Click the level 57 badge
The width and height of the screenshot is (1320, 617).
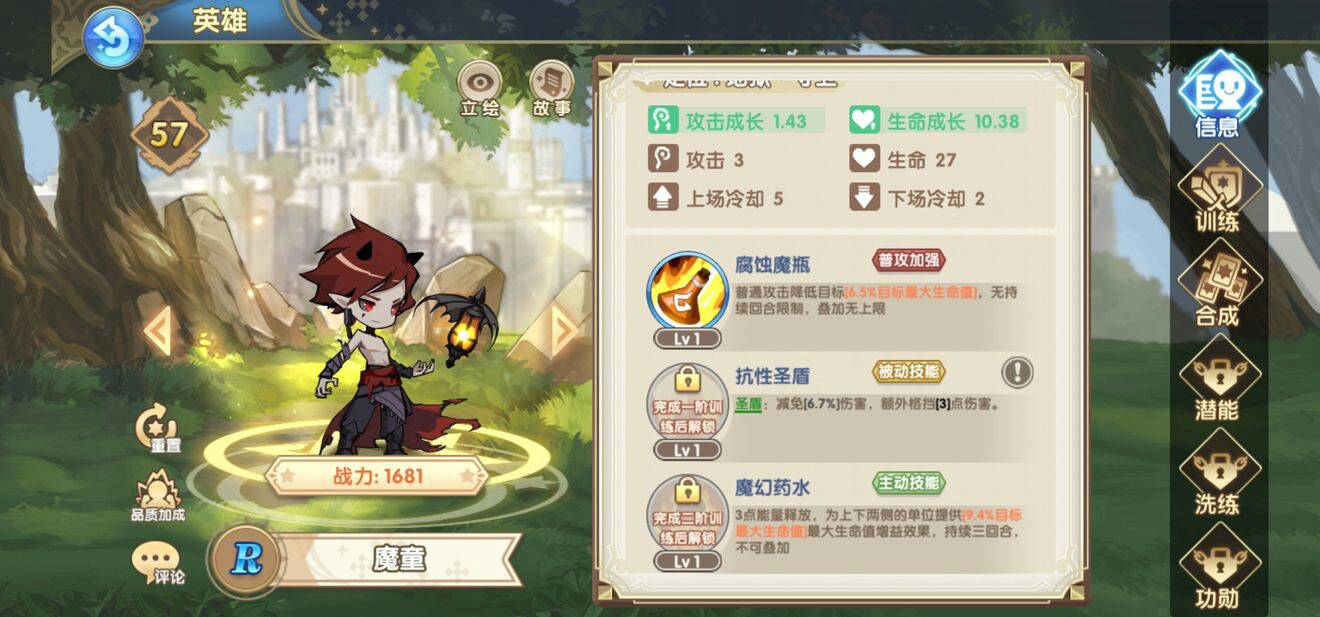(169, 135)
